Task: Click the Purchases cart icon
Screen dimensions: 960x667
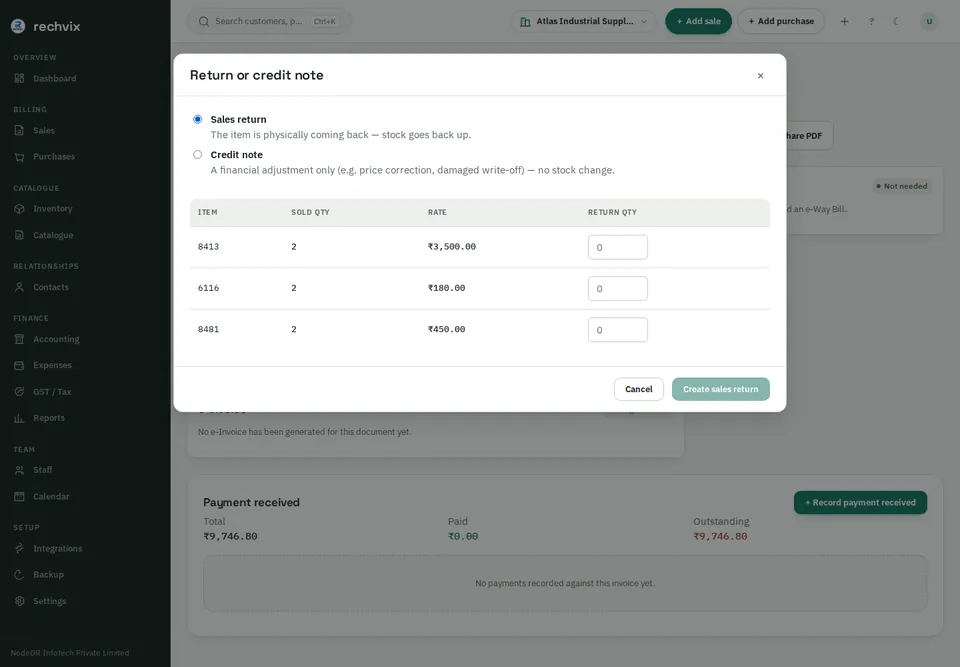Action: pos(20,157)
